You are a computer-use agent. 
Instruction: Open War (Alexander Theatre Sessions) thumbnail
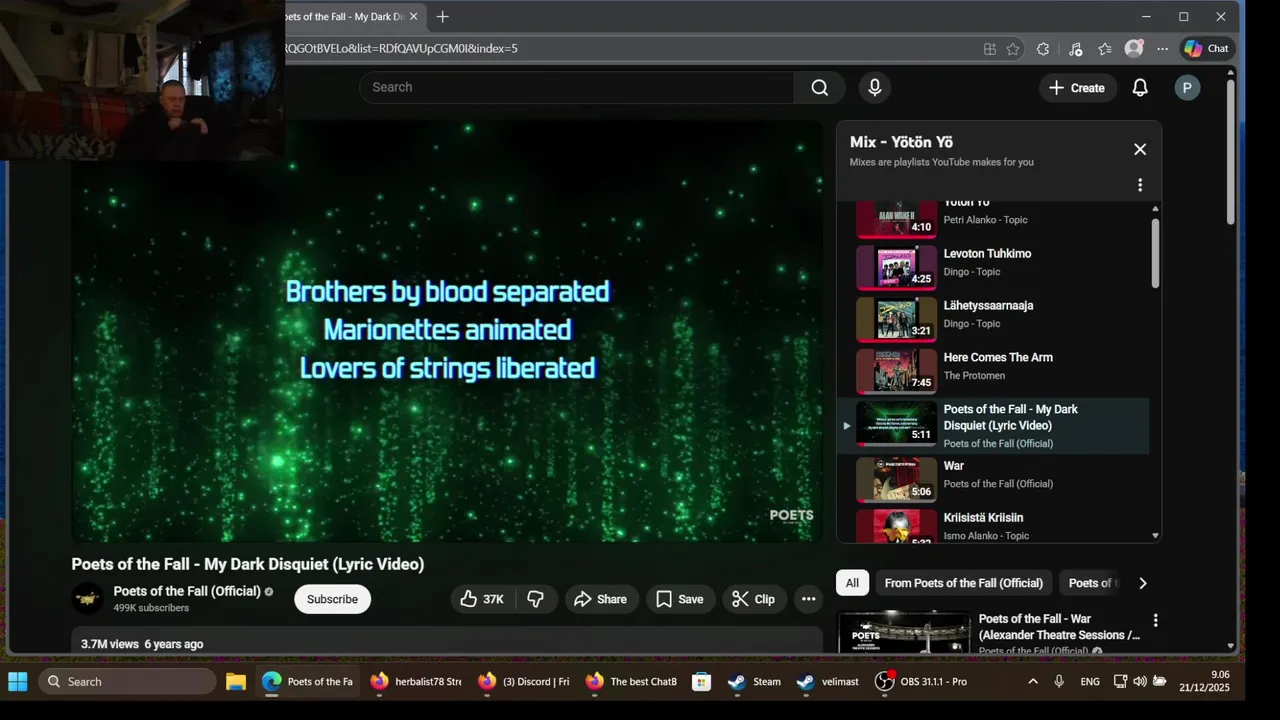pyautogui.click(x=904, y=632)
